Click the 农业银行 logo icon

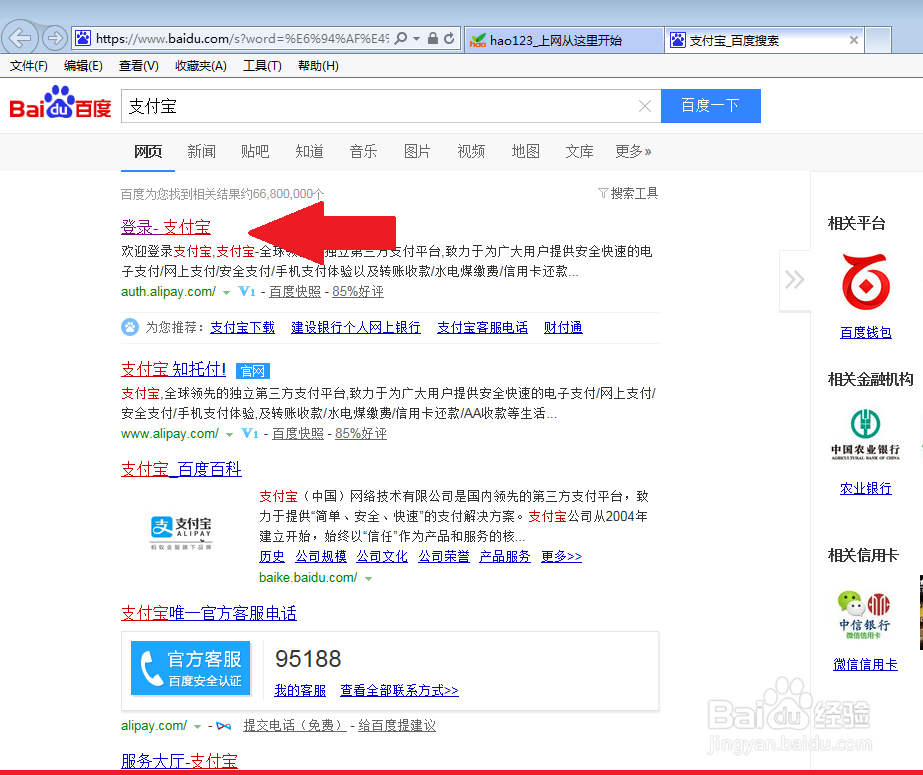pos(865,434)
